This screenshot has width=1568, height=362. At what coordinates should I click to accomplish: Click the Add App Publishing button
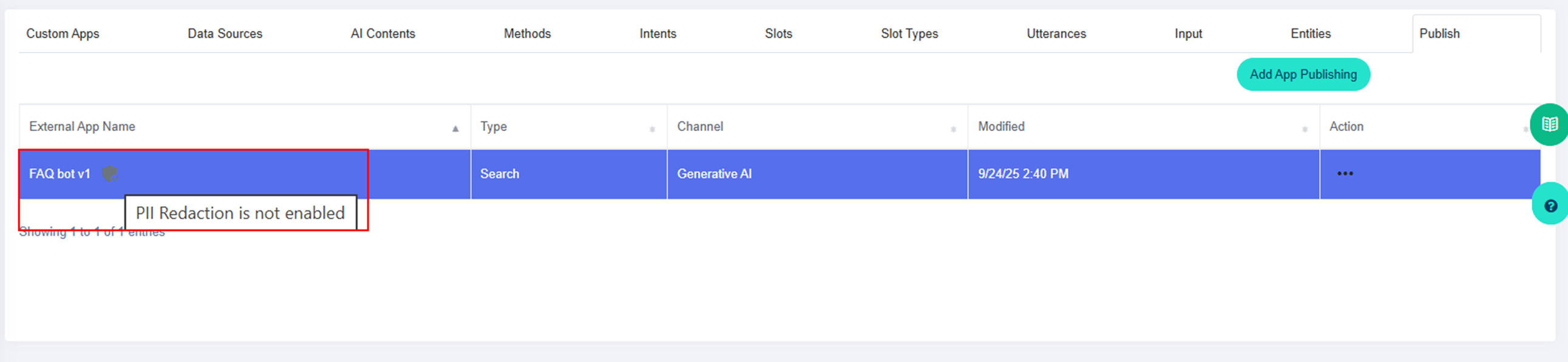pos(1303,74)
